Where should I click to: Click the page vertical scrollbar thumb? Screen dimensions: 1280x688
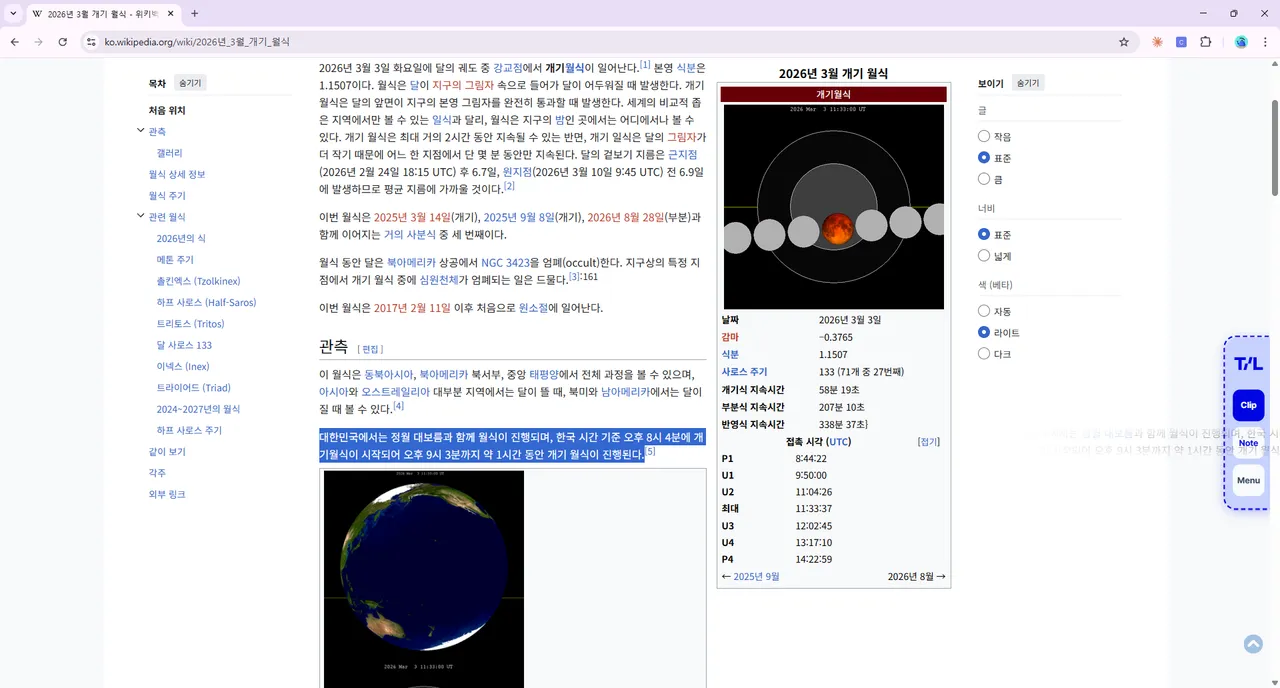coord(1274,147)
